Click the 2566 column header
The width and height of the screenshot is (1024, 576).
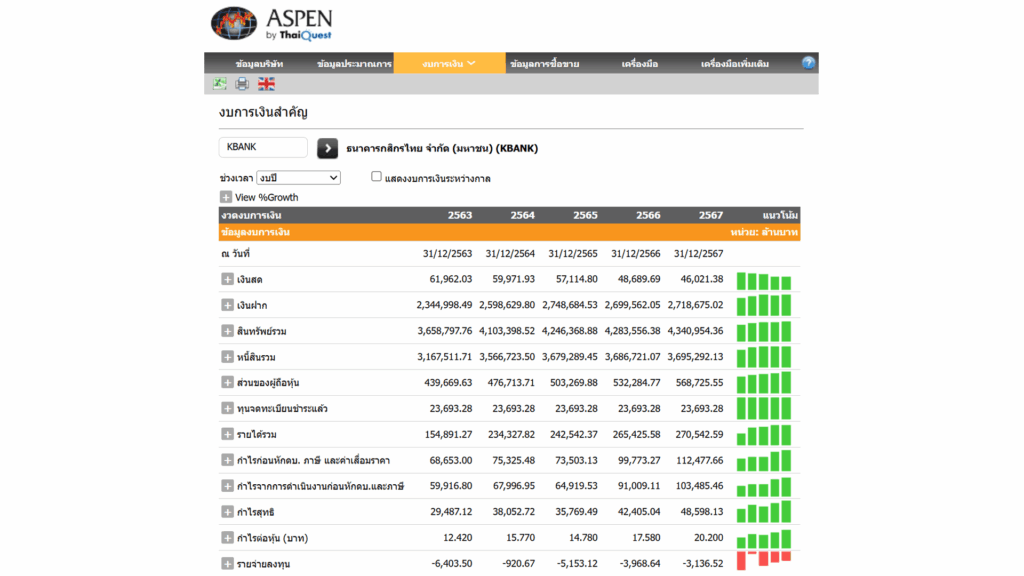tap(648, 215)
